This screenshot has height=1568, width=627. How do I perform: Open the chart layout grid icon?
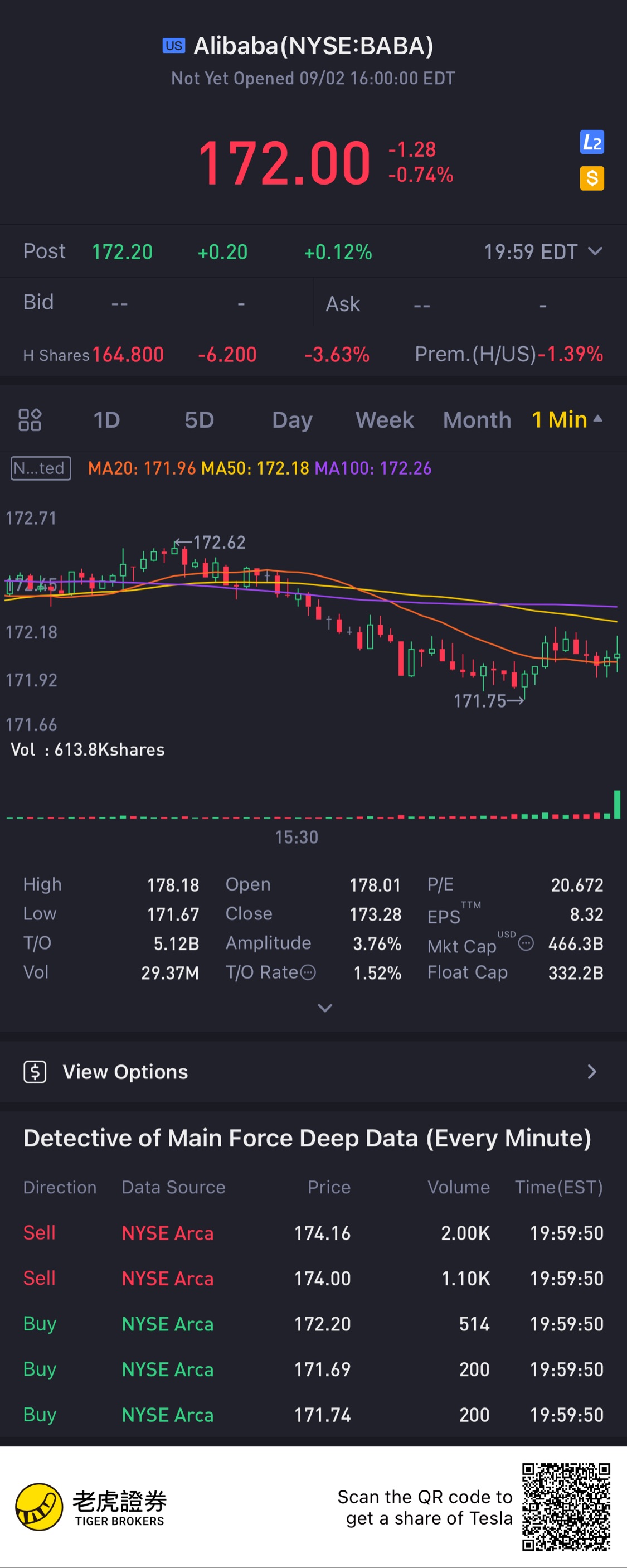click(30, 420)
